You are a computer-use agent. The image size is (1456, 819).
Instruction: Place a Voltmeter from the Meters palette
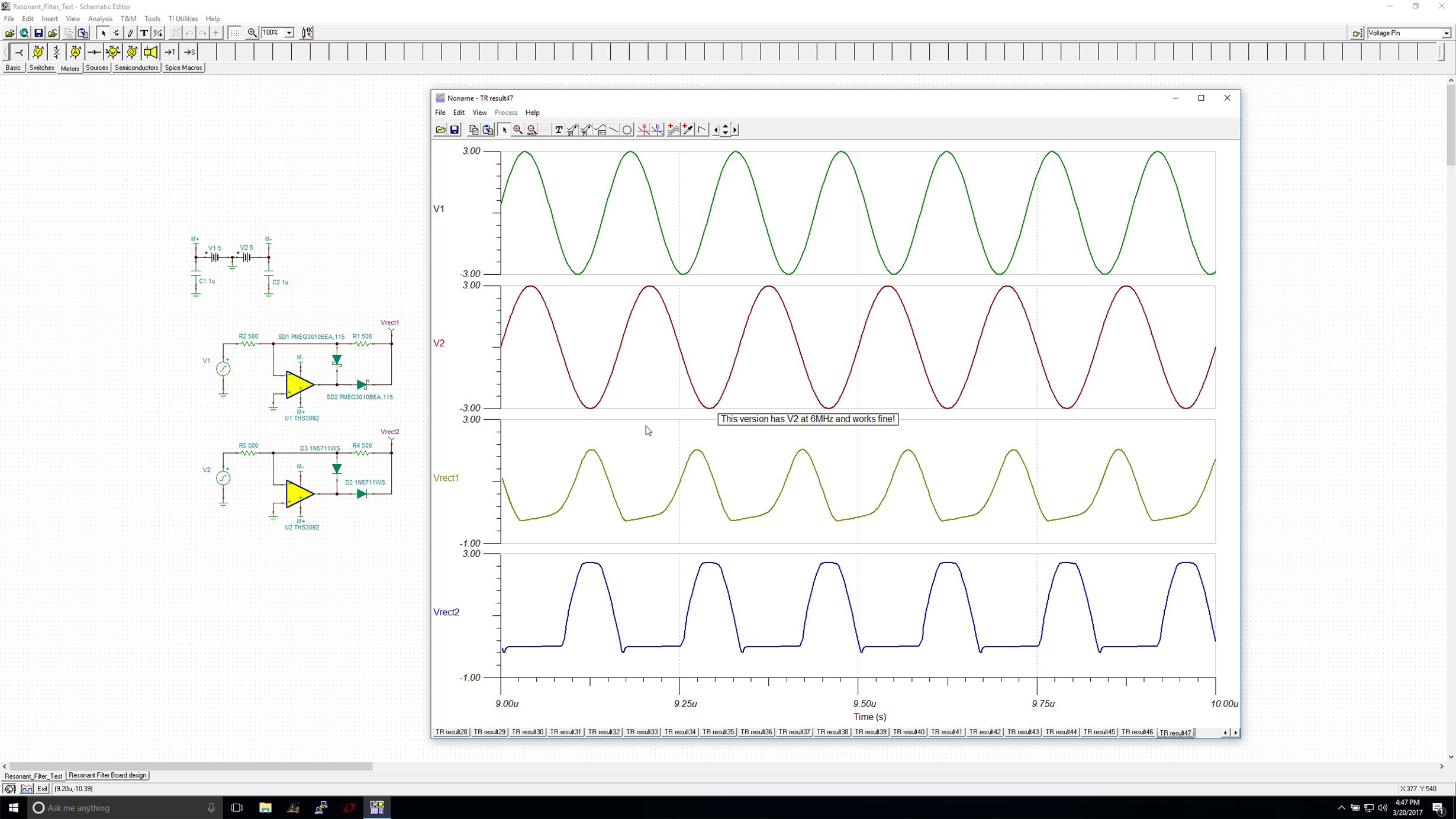38,52
